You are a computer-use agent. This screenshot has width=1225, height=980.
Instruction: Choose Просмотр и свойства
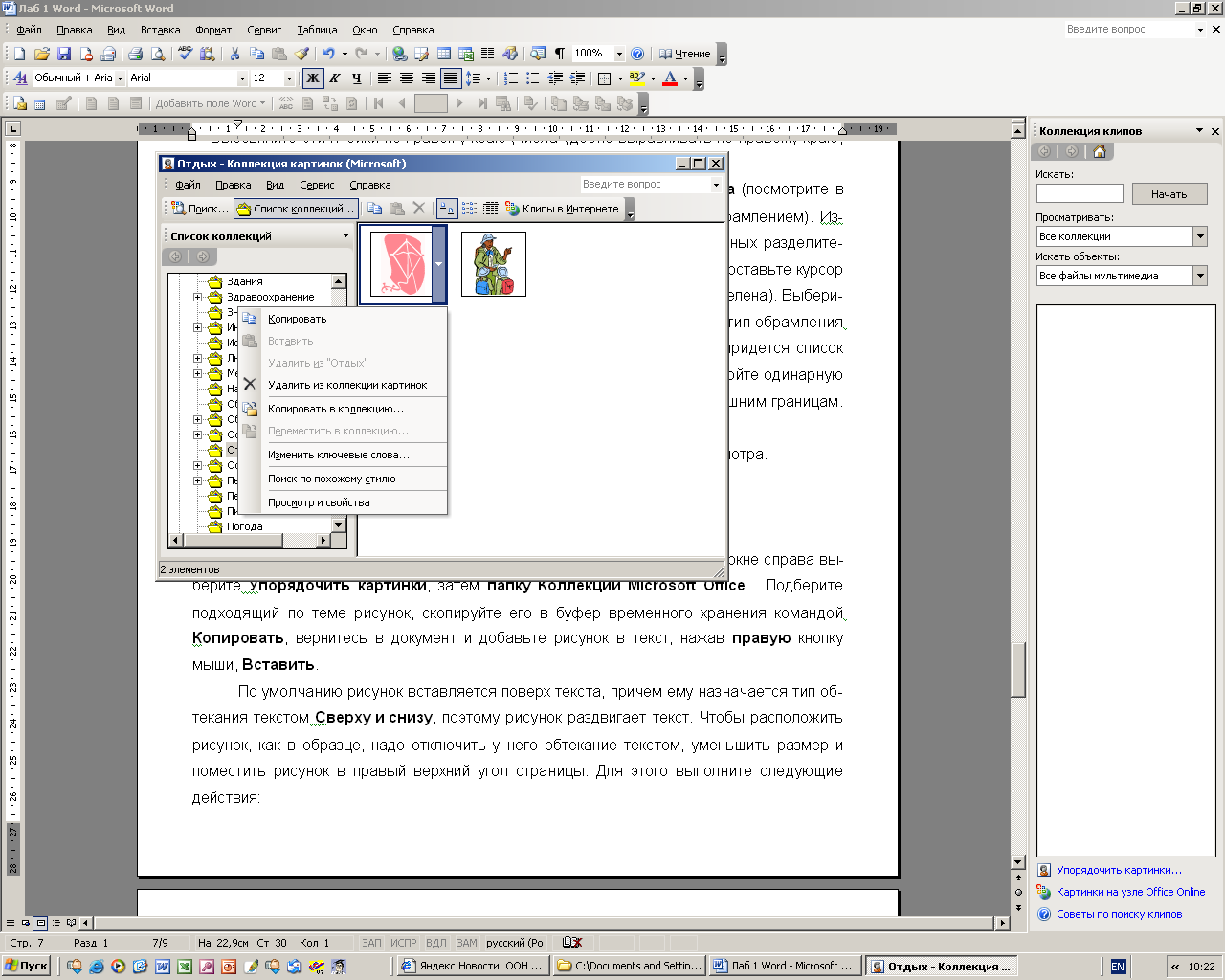coord(344,502)
